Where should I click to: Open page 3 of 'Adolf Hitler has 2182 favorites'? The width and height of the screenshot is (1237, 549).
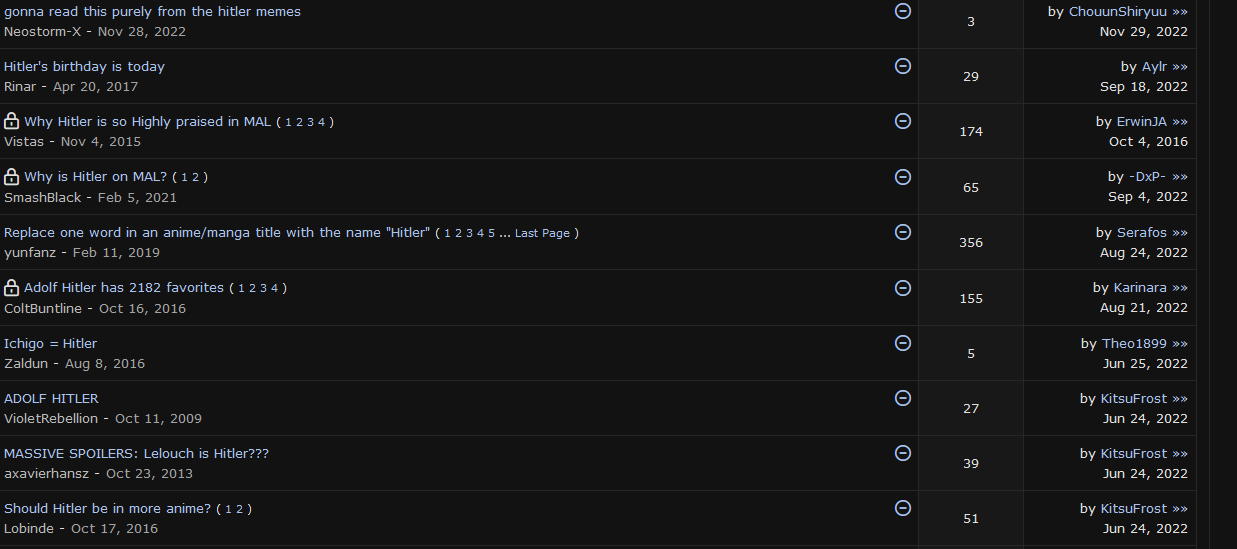262,288
